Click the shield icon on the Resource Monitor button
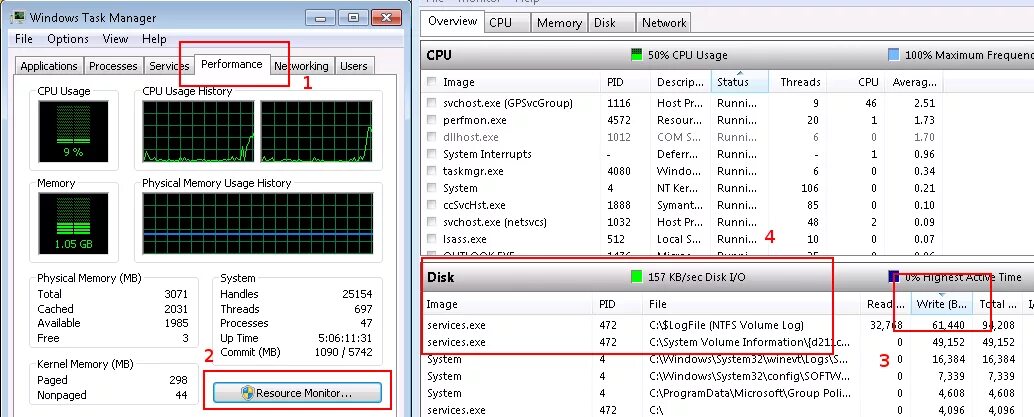1034x417 pixels. 247,393
